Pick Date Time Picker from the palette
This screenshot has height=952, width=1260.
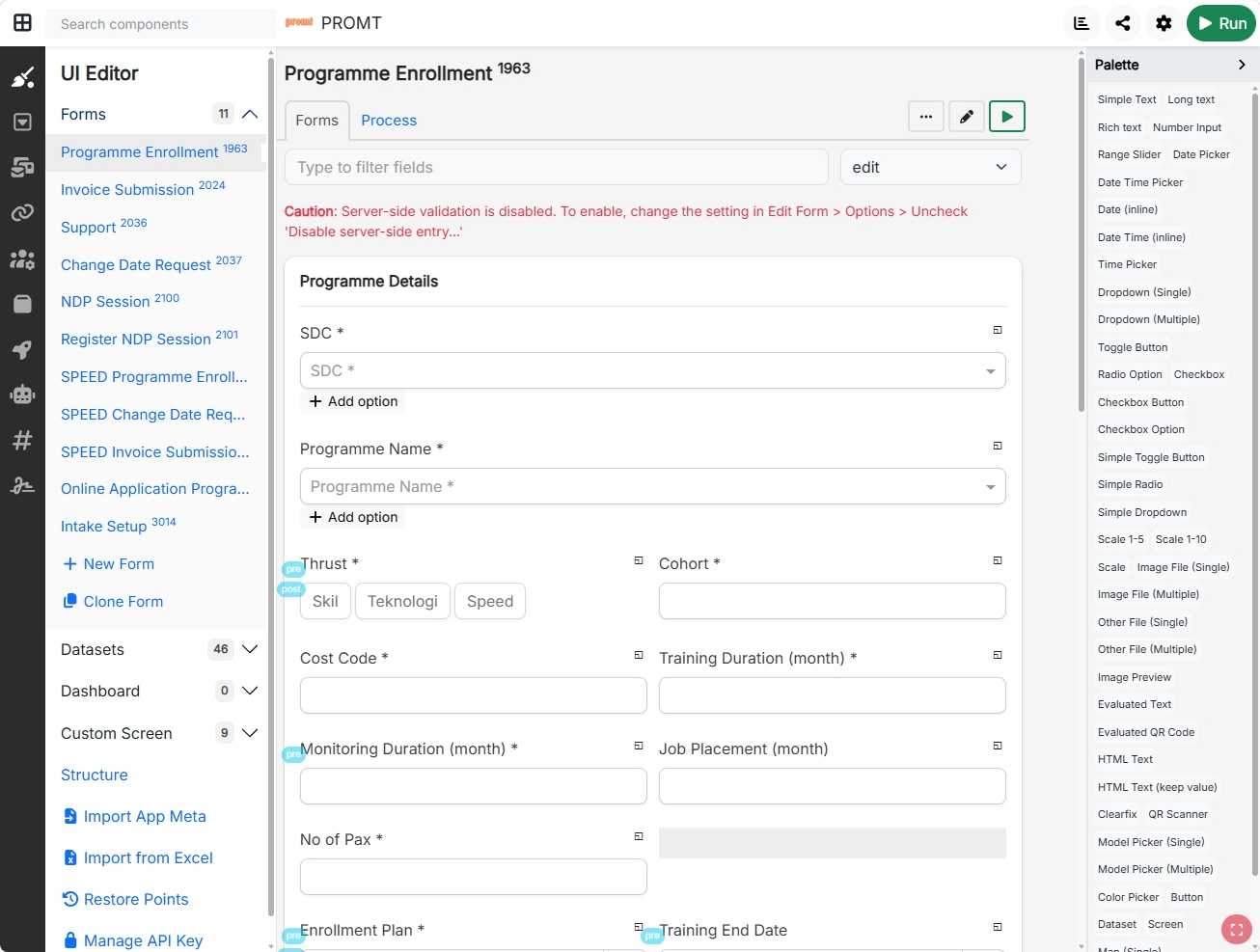(1140, 182)
